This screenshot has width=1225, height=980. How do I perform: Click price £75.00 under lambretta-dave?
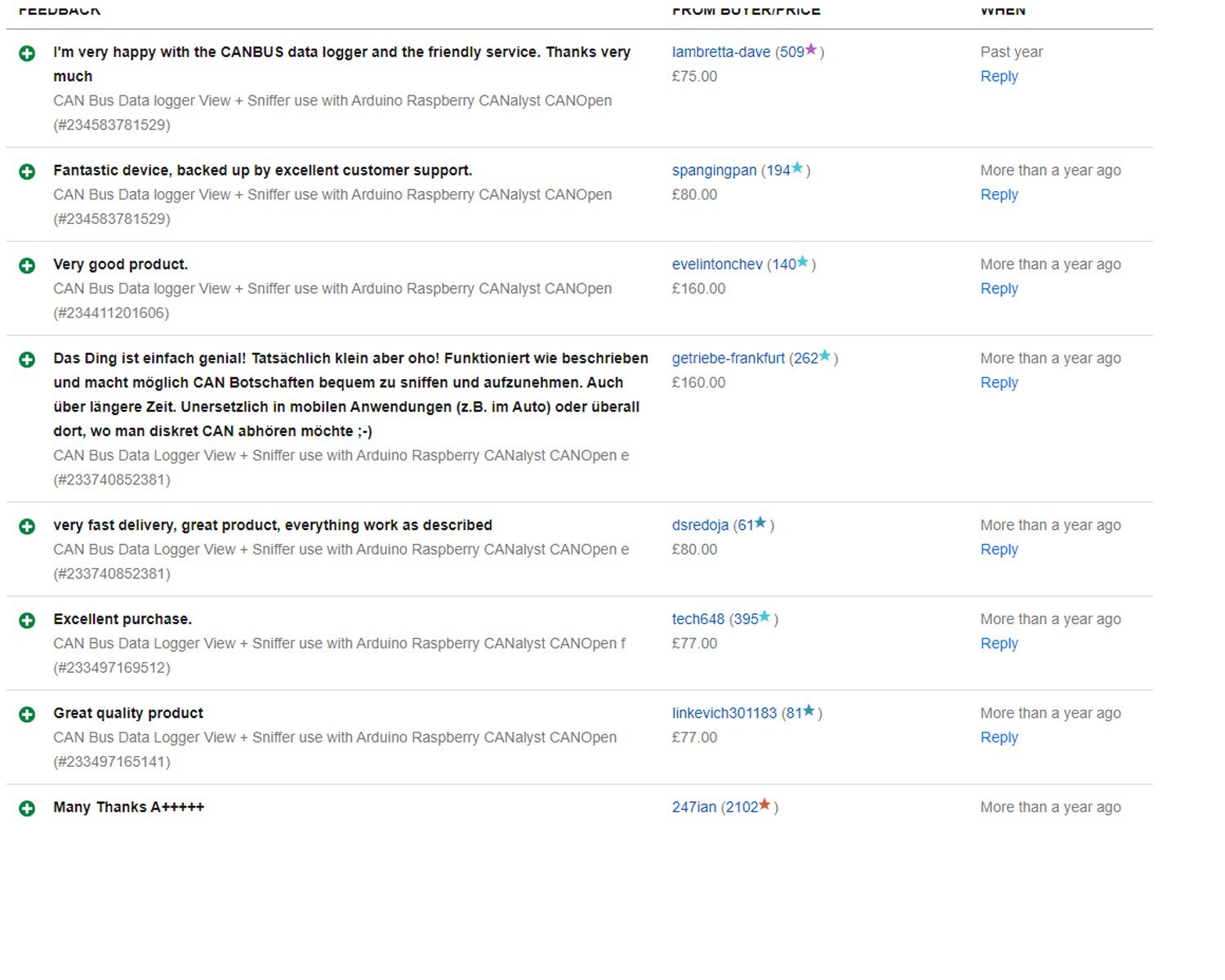(x=694, y=77)
